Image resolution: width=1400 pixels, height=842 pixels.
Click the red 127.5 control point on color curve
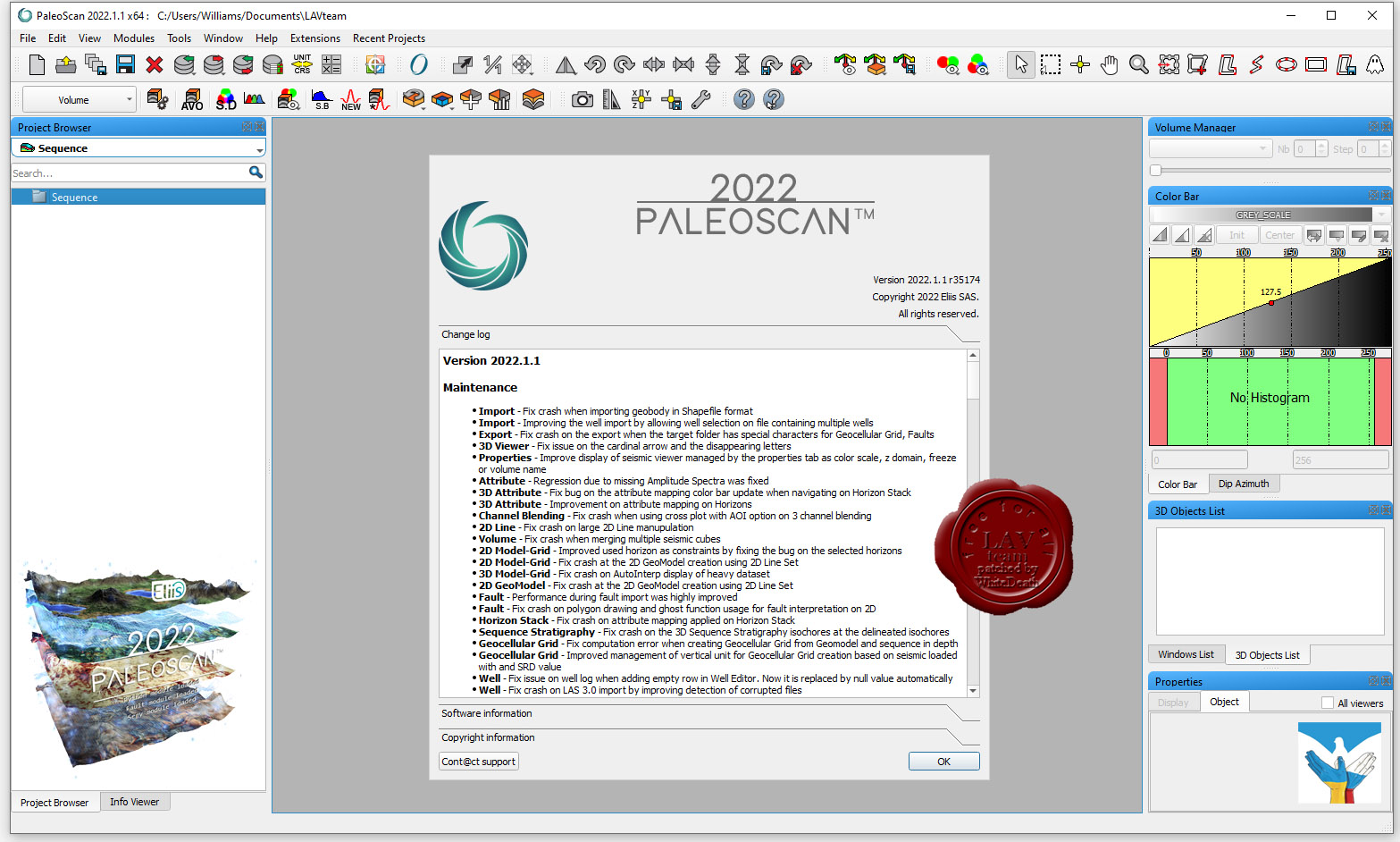[x=1271, y=303]
